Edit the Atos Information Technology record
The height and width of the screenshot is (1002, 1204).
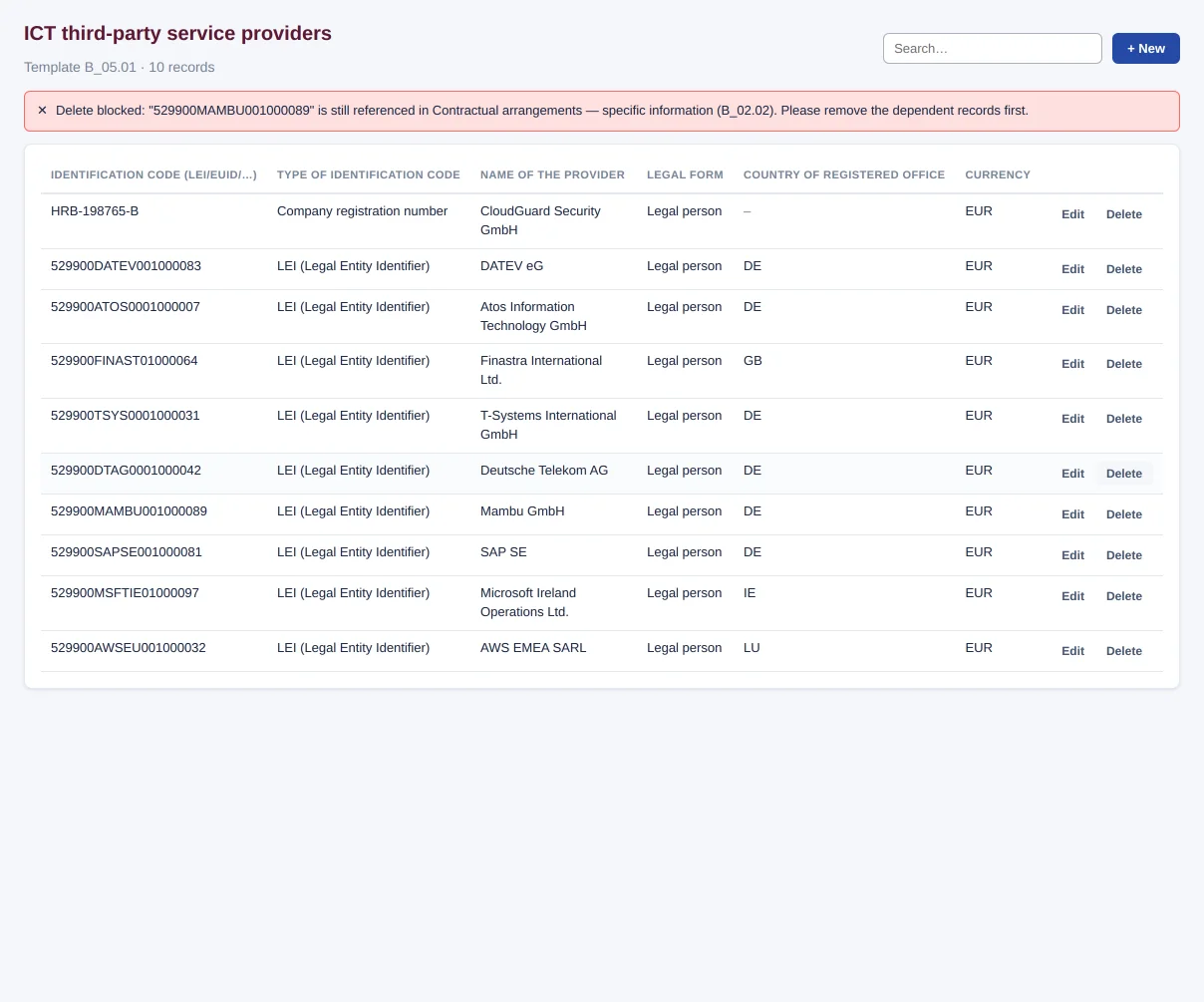[1072, 310]
